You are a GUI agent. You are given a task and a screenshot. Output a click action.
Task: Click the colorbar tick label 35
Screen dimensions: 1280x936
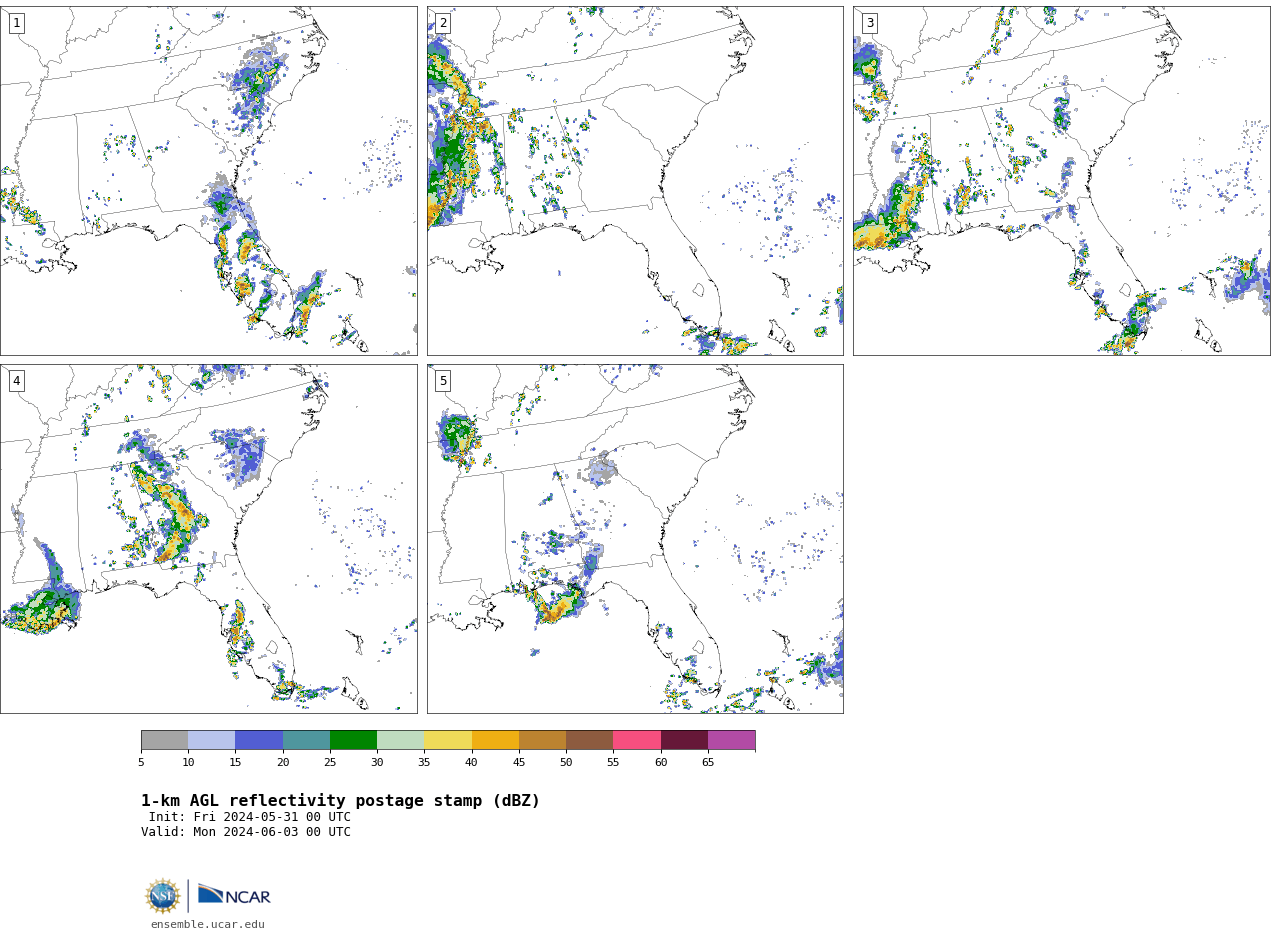click(x=424, y=763)
